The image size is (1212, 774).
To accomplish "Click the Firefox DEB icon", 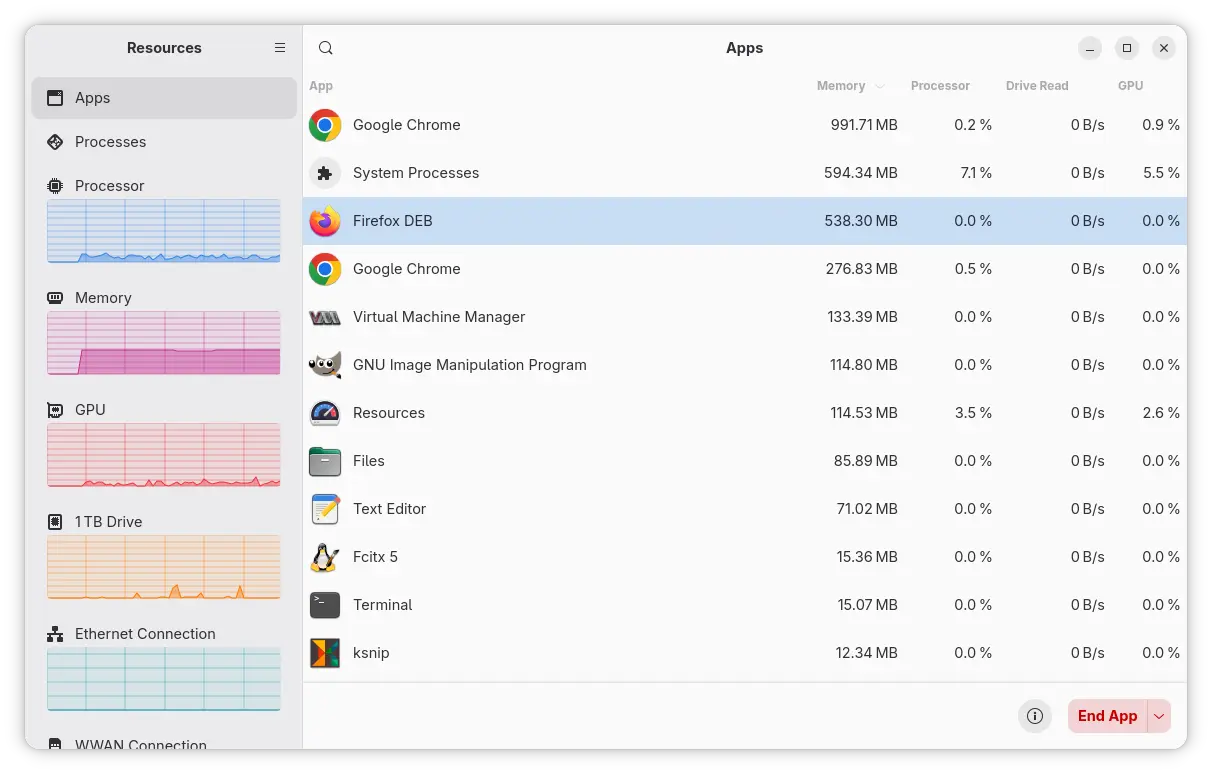I will [x=325, y=221].
